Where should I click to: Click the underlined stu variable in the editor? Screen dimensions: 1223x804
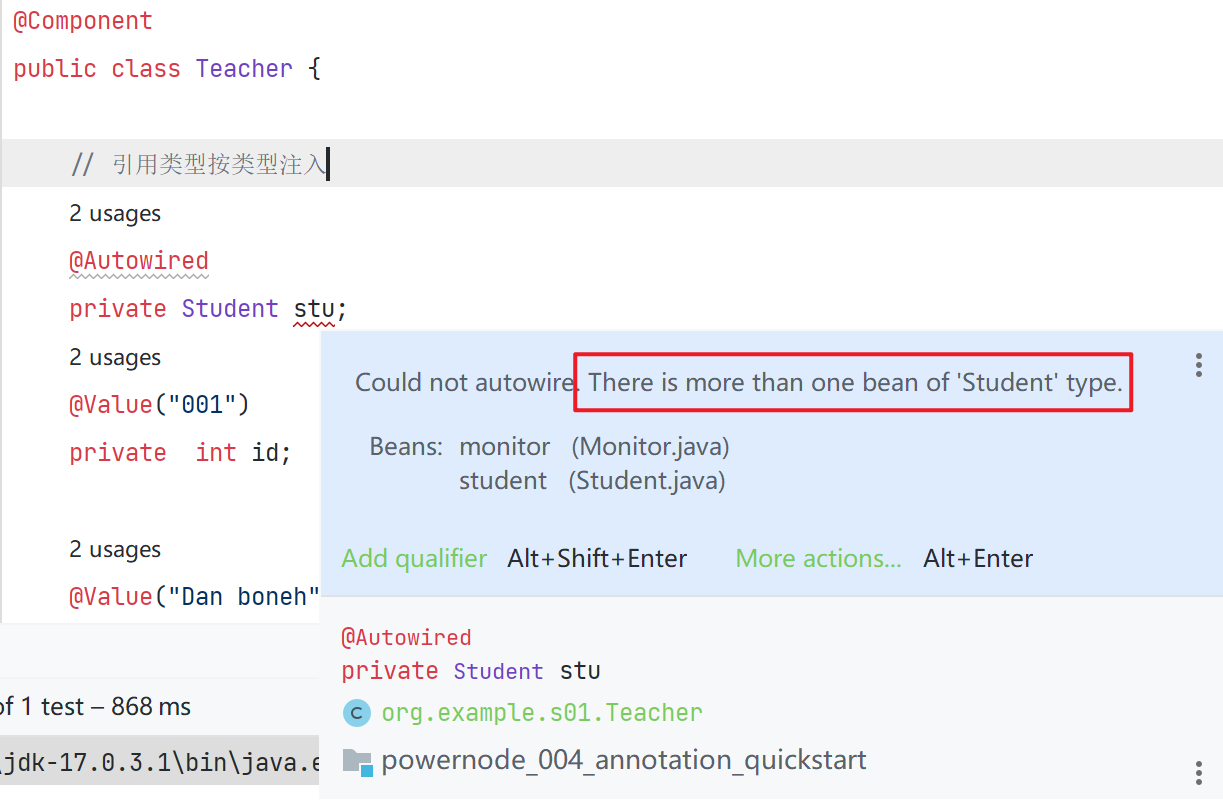[314, 309]
